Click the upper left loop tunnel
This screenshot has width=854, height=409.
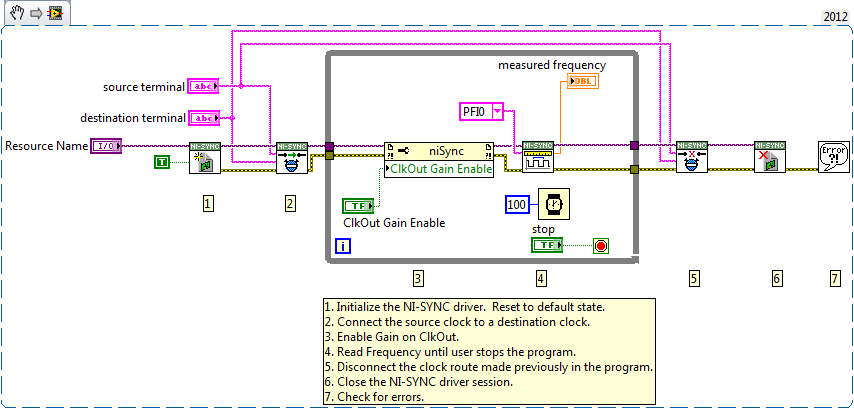(x=330, y=146)
